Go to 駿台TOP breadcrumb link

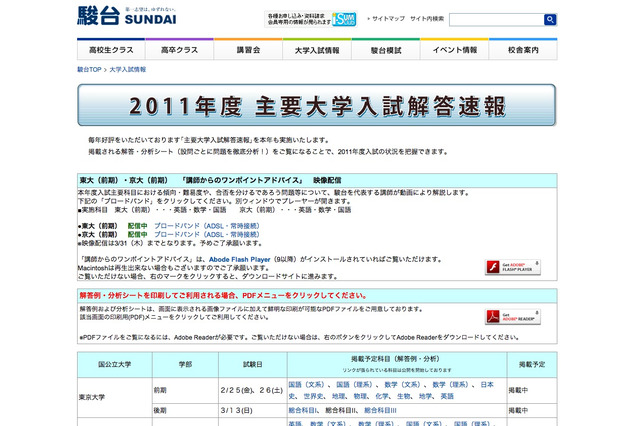click(x=89, y=69)
